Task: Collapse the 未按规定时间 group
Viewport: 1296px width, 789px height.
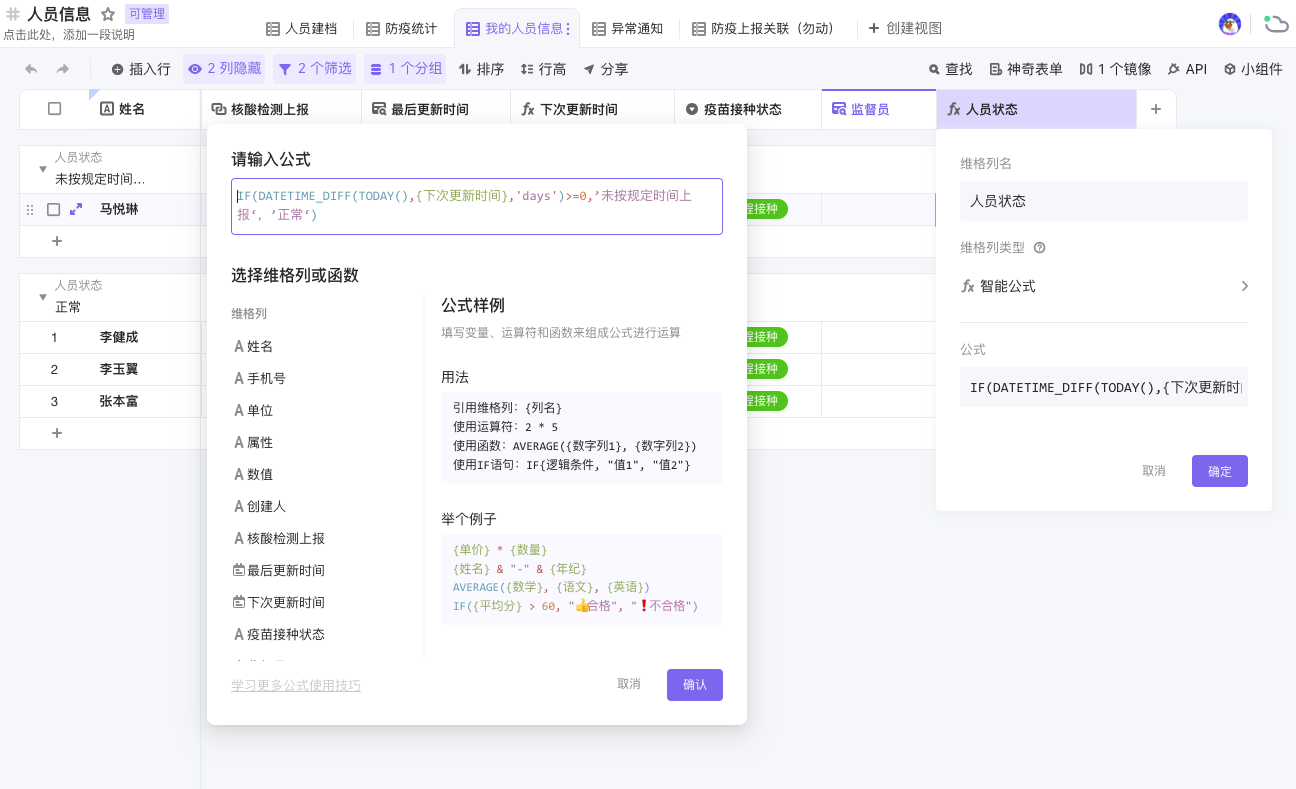Action: click(42, 169)
